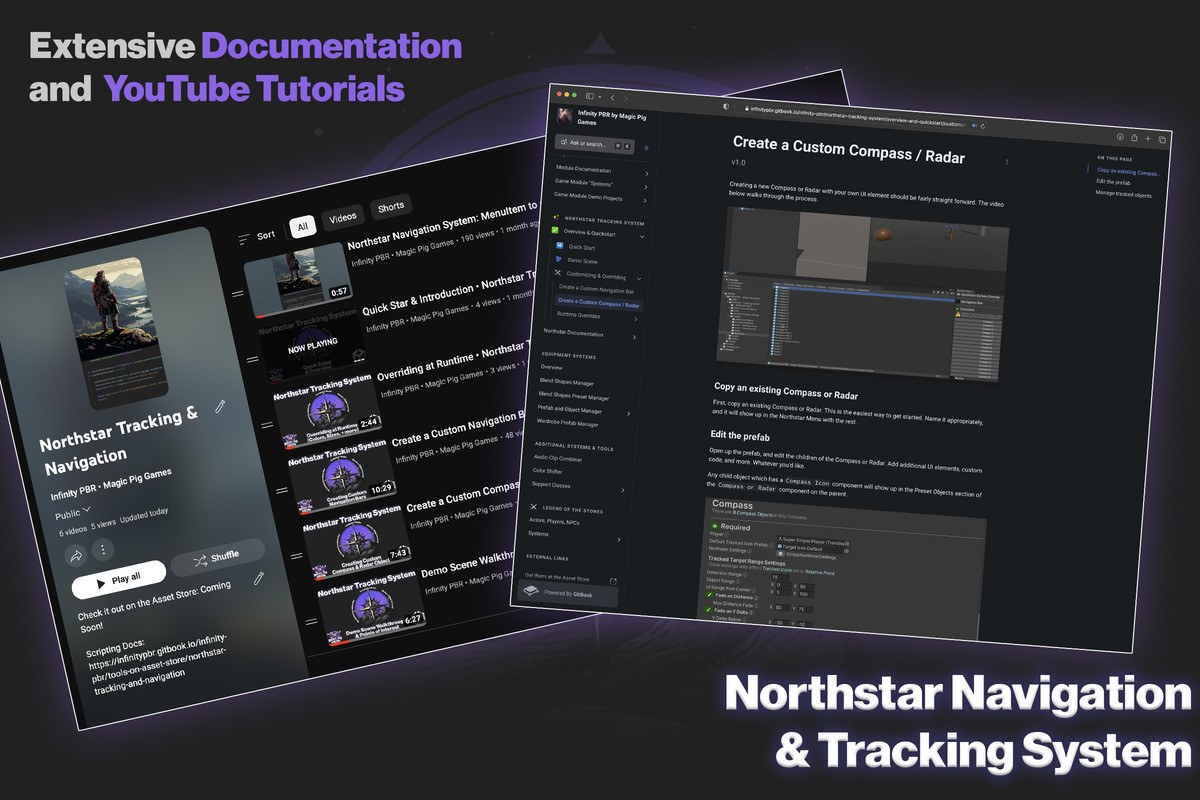Click the Powered By GitBook button

[x=570, y=595]
